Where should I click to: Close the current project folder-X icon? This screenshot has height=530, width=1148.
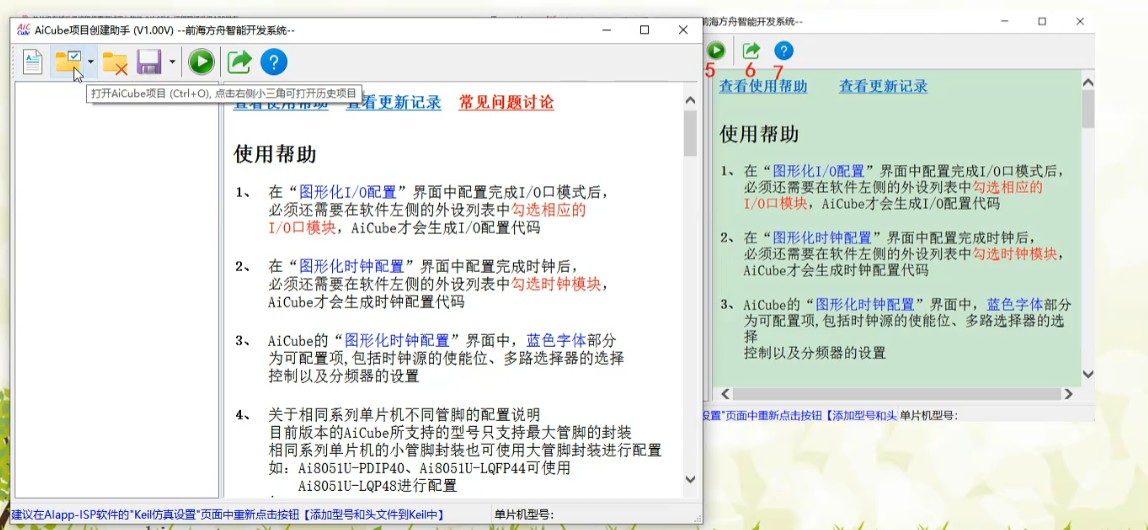115,62
